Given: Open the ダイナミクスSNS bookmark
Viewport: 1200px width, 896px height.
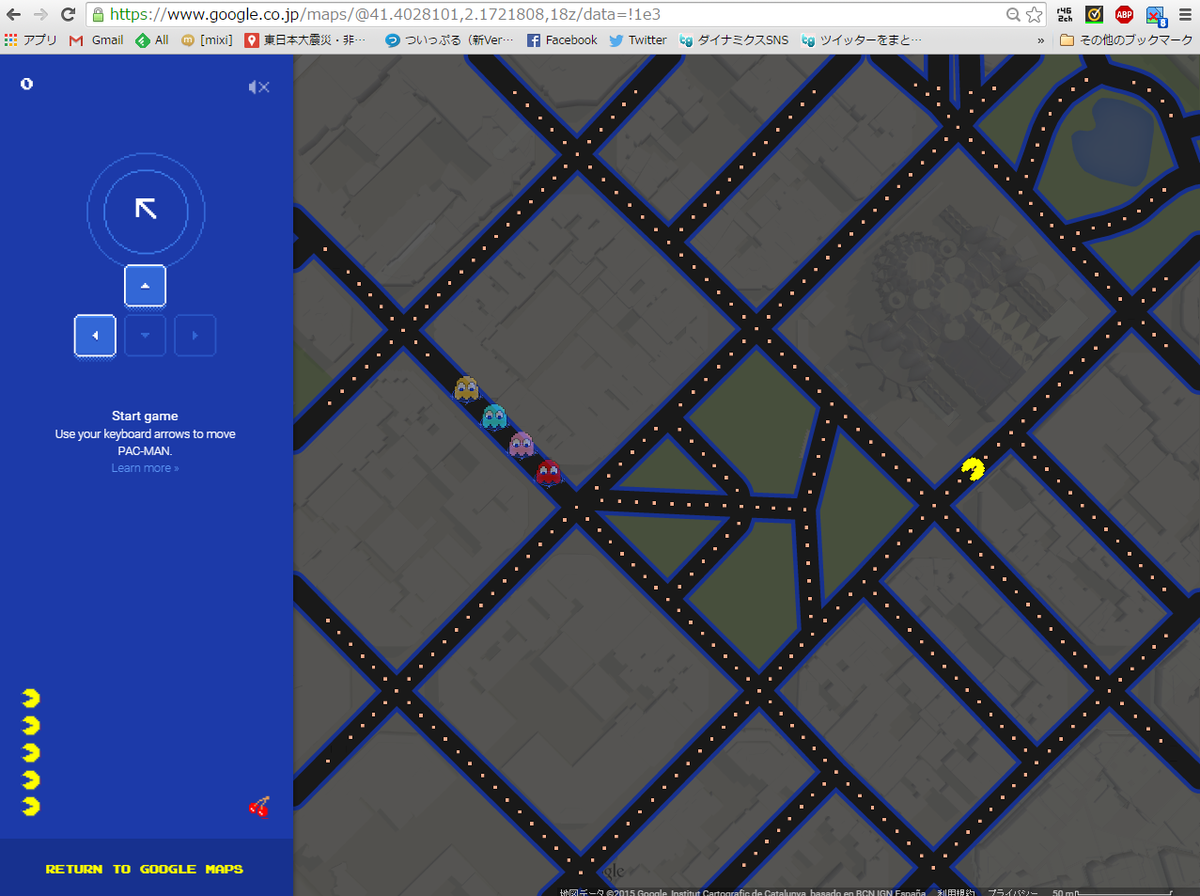Looking at the screenshot, I should [733, 40].
